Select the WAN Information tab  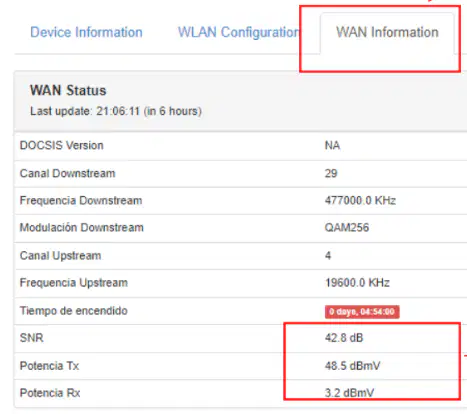(387, 32)
